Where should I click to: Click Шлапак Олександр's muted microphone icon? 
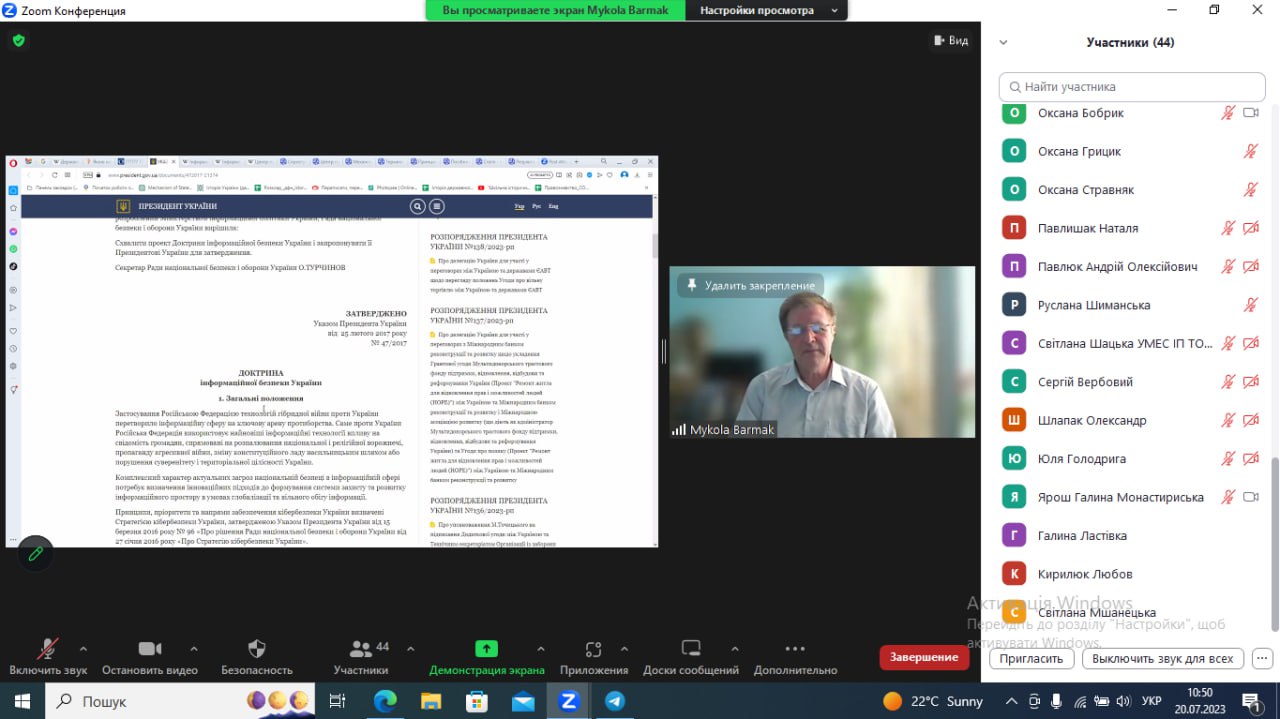(1228, 420)
